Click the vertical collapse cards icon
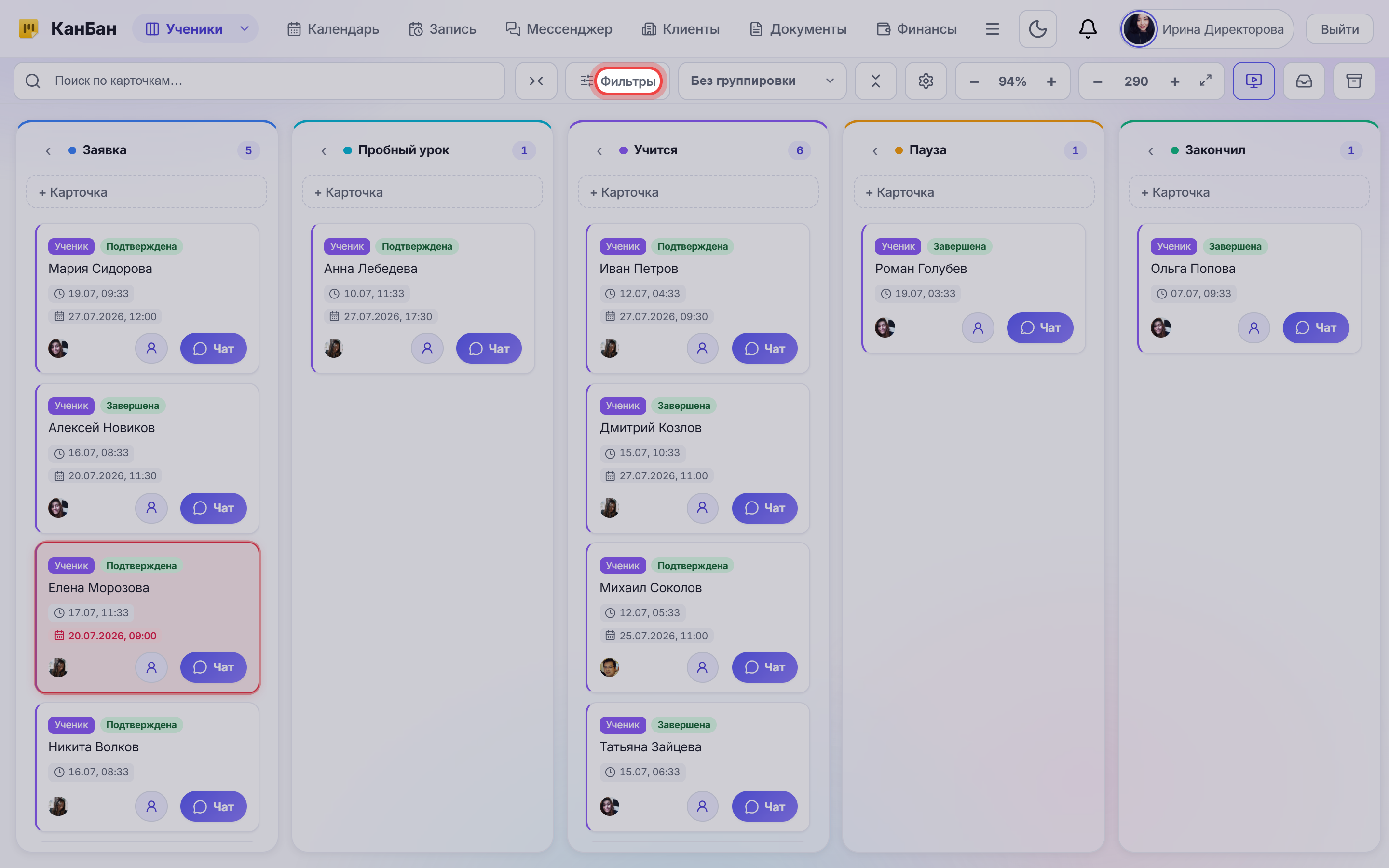The image size is (1389, 868). pos(875,81)
